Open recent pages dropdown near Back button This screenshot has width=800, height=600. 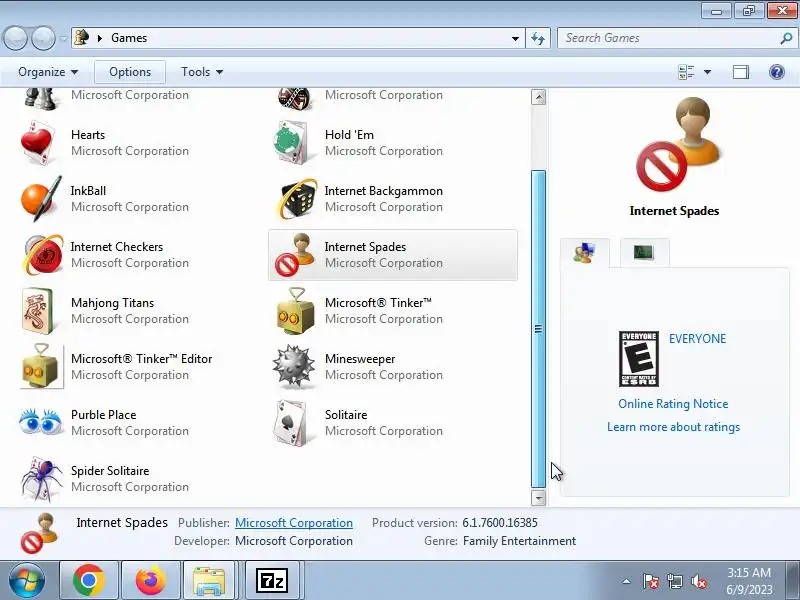tap(63, 38)
